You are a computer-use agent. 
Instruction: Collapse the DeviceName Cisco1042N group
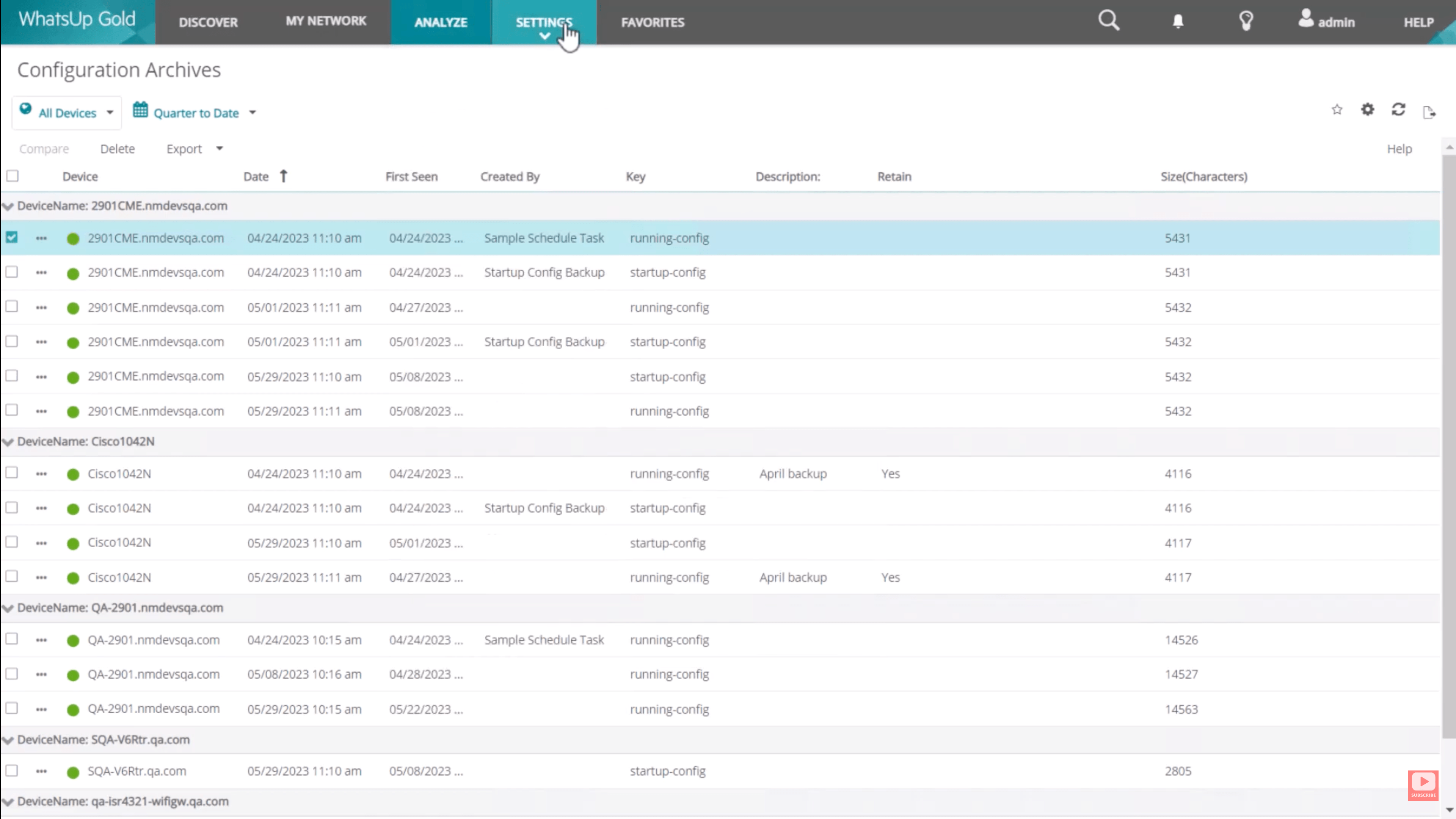tap(8, 442)
